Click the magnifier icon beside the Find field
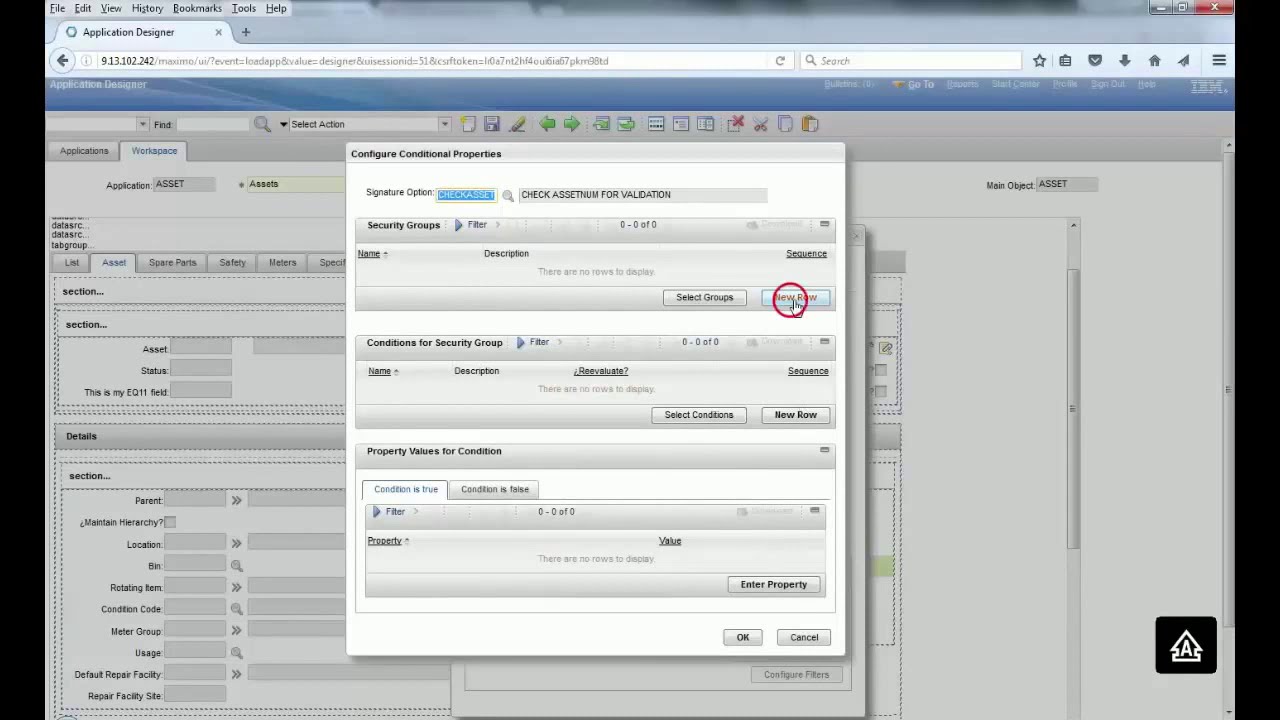Viewport: 1280px width, 720px height. pyautogui.click(x=262, y=124)
